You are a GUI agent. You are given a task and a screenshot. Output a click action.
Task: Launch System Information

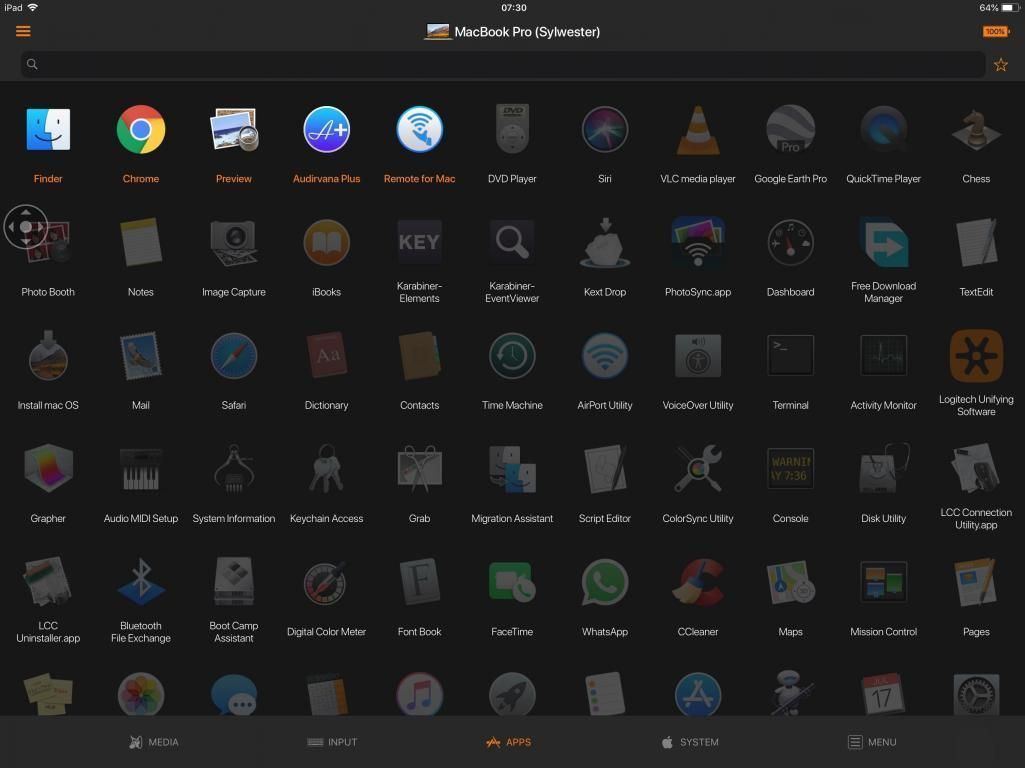tap(233, 469)
